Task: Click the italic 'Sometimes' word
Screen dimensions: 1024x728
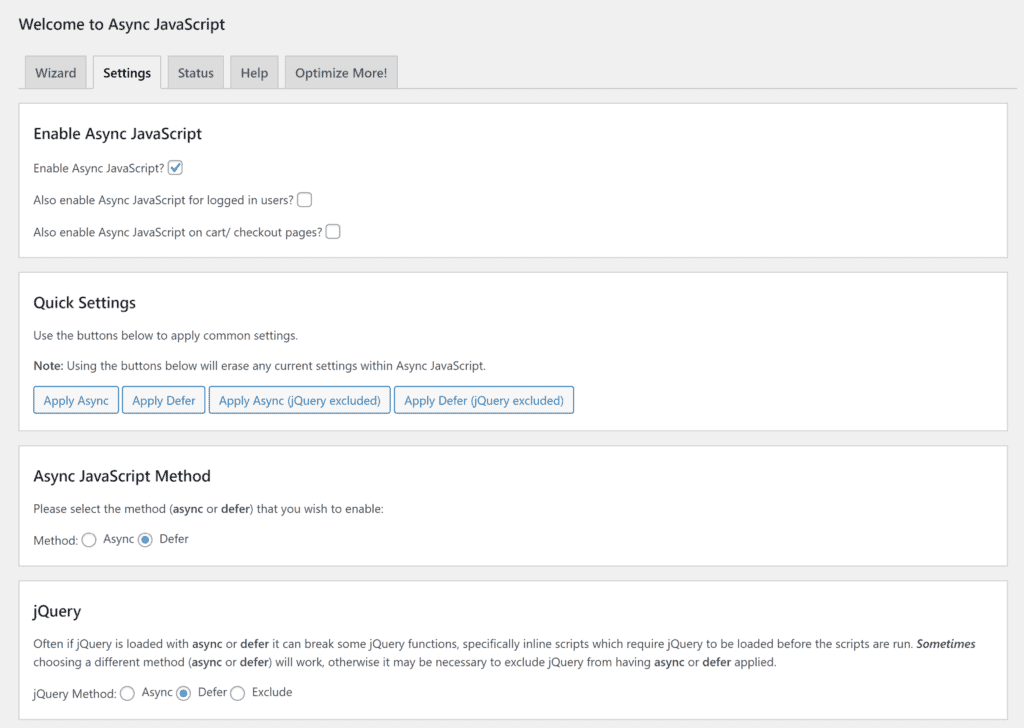Action: [x=946, y=644]
